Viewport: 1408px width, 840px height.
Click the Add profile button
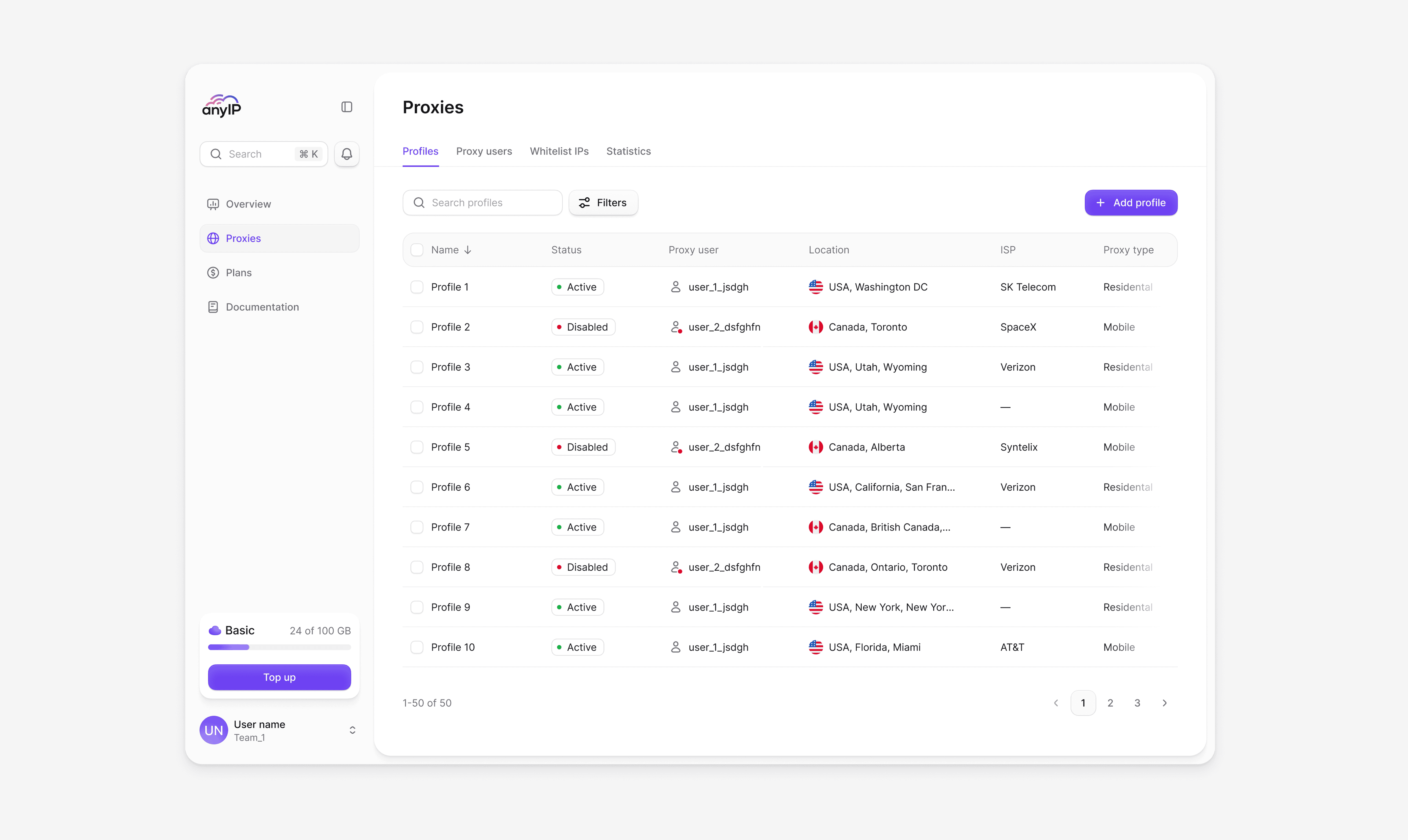point(1131,203)
